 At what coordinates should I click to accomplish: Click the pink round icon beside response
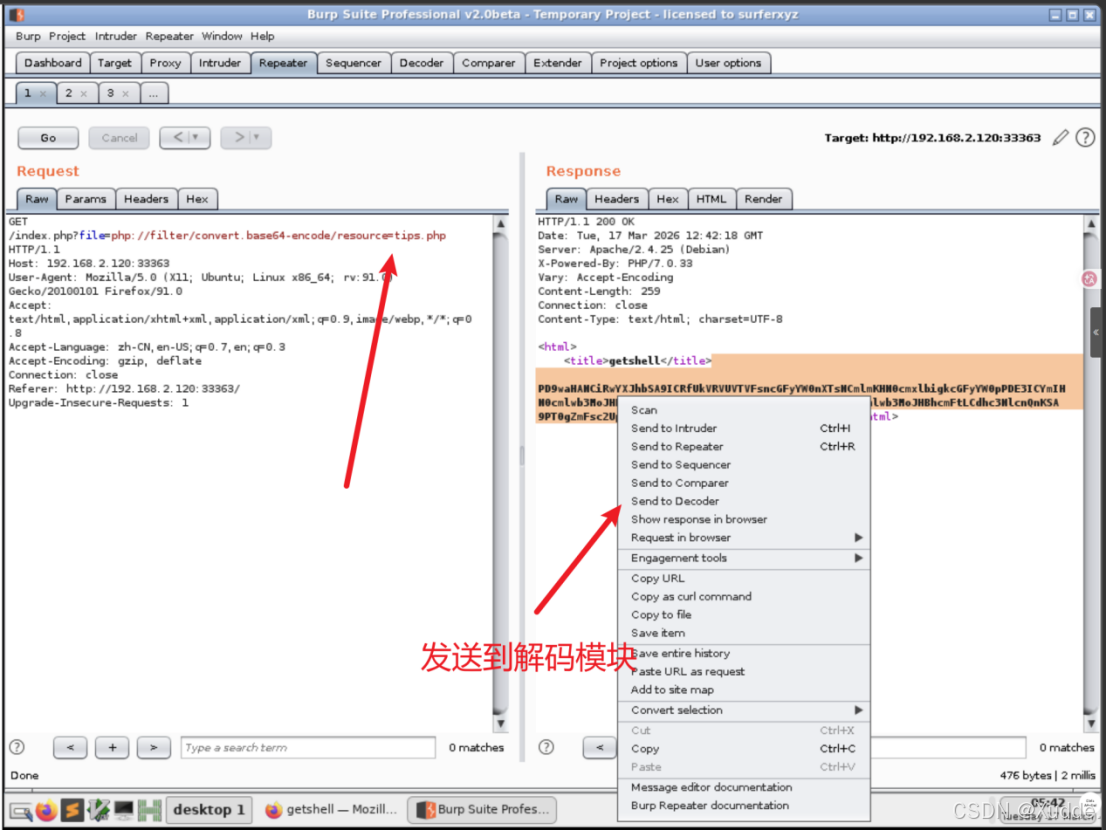tap(1090, 279)
